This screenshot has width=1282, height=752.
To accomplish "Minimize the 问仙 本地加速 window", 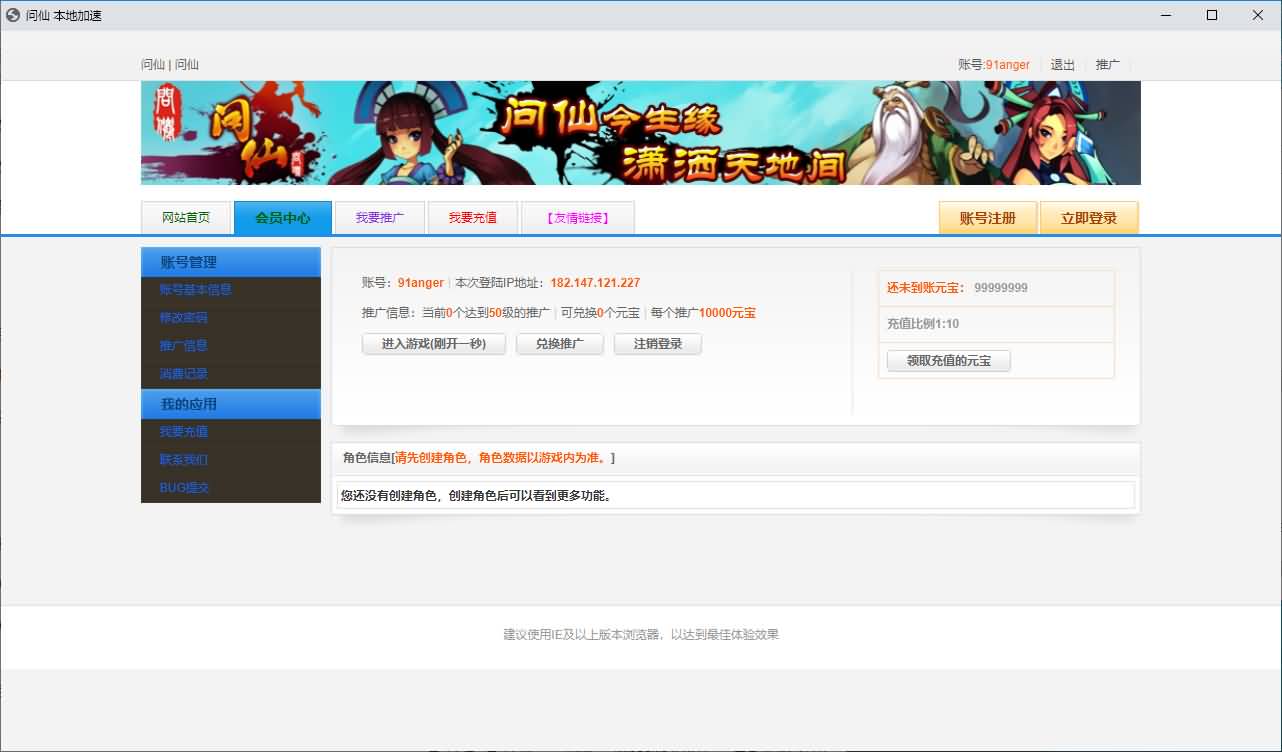I will pos(1166,15).
